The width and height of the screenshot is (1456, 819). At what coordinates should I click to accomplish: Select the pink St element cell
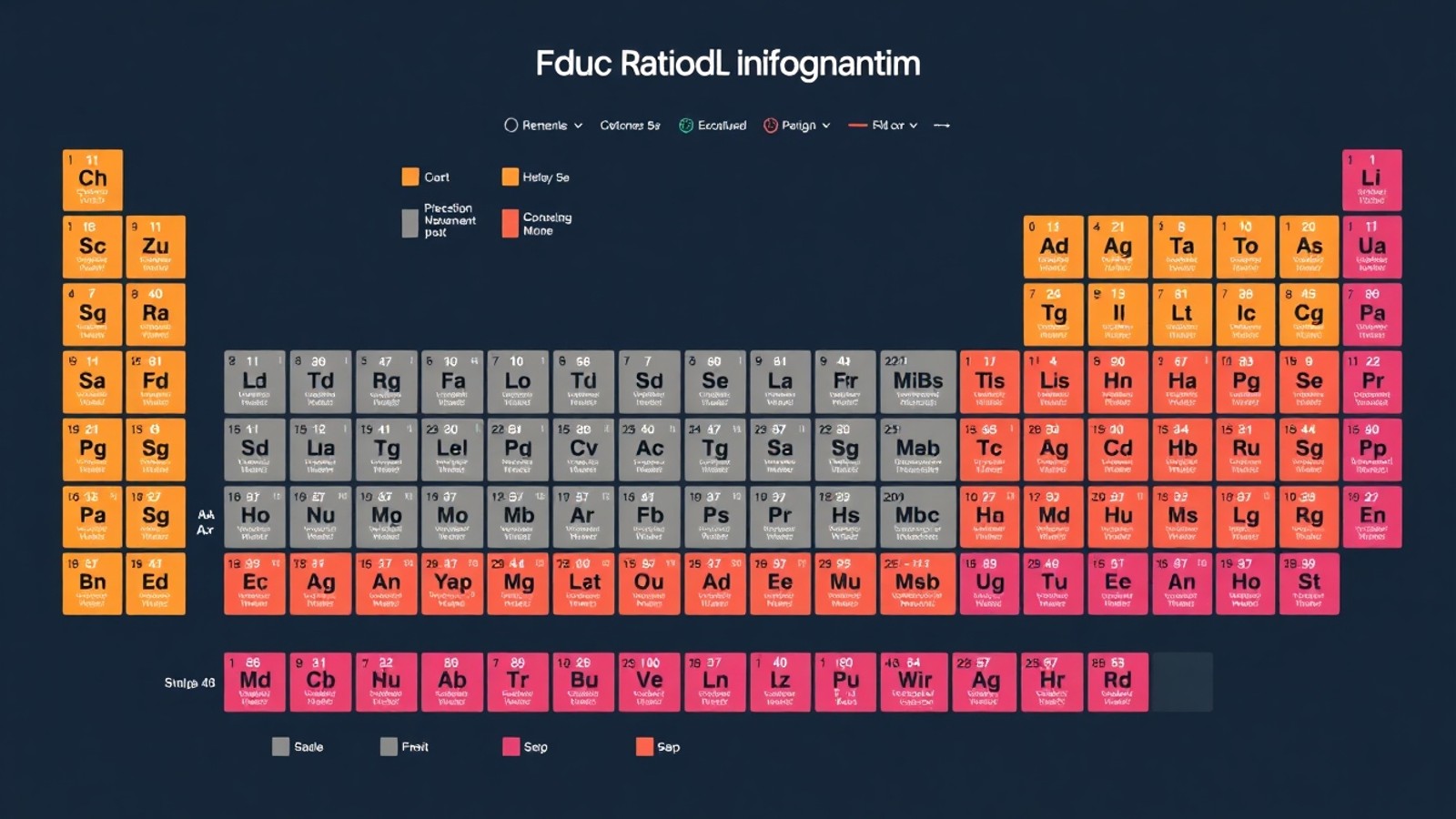pos(1309,583)
